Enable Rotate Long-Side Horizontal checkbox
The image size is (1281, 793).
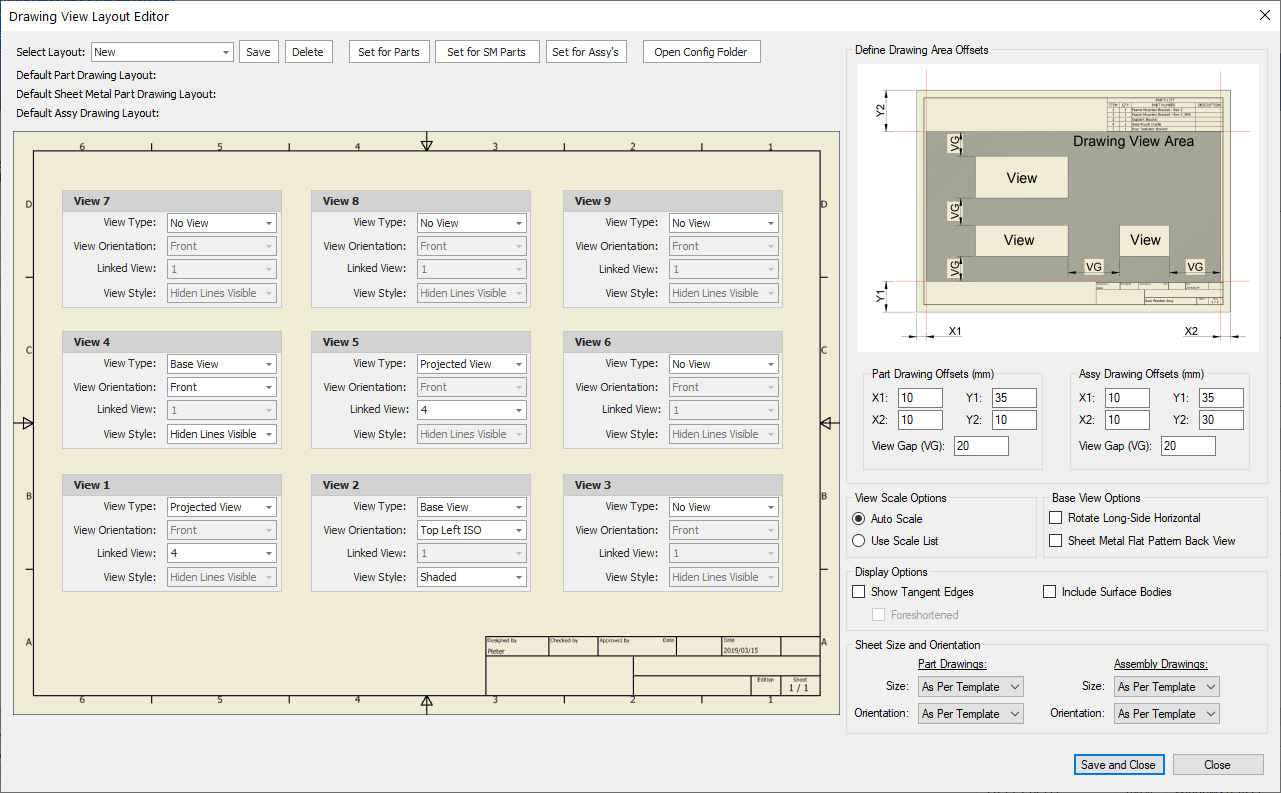click(1056, 518)
